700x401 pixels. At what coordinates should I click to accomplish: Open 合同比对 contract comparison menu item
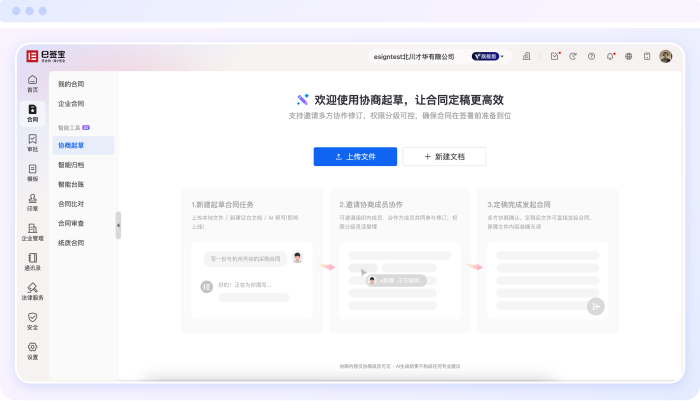pos(71,203)
